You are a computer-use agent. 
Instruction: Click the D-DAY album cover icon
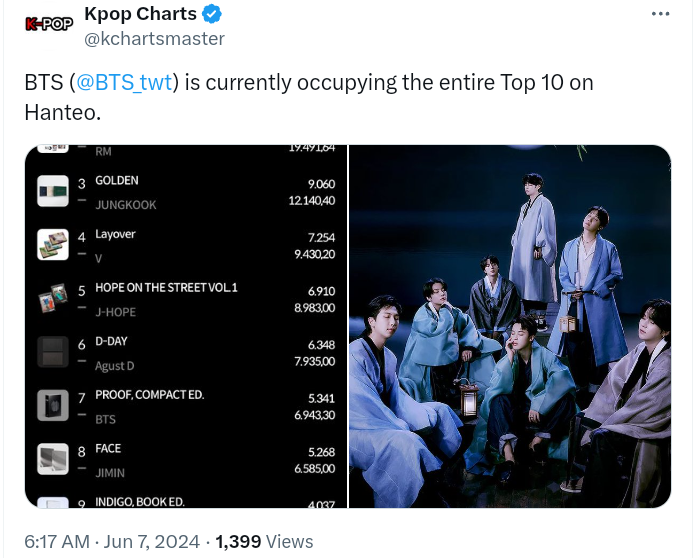point(53,352)
